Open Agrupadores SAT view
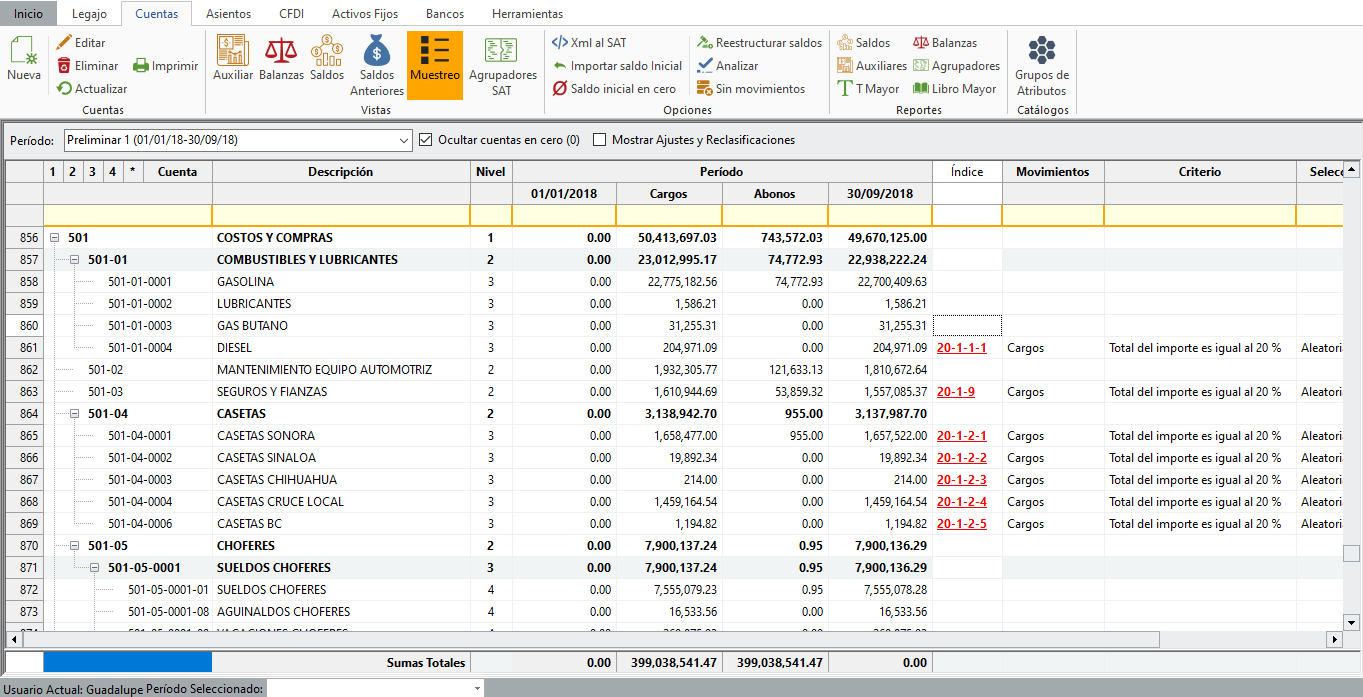The image size is (1363, 697). (501, 65)
